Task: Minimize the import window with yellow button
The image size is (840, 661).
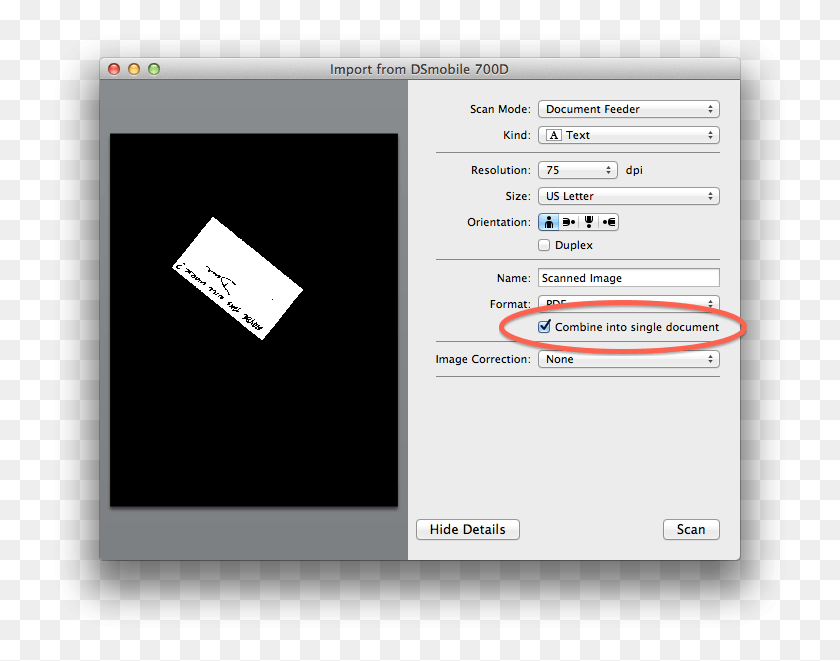Action: click(134, 69)
